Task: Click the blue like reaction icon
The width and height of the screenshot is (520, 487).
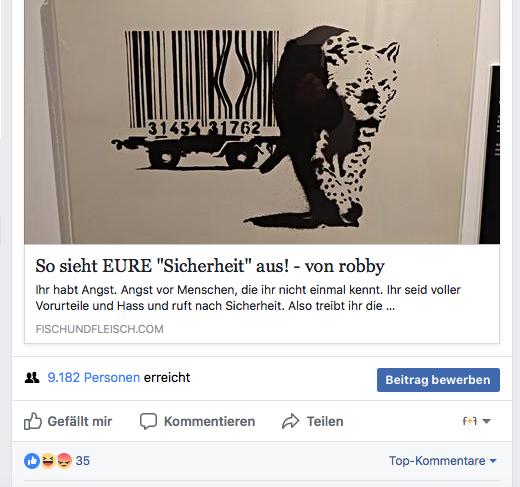Action: pyautogui.click(x=32, y=461)
